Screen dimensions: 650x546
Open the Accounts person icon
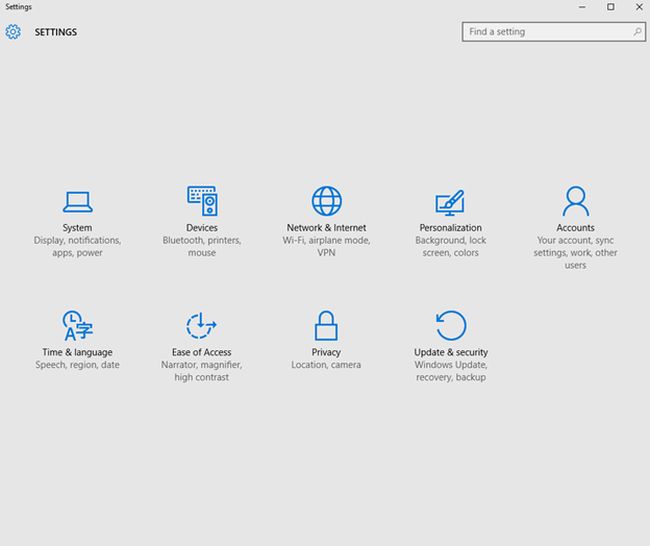pyautogui.click(x=575, y=201)
